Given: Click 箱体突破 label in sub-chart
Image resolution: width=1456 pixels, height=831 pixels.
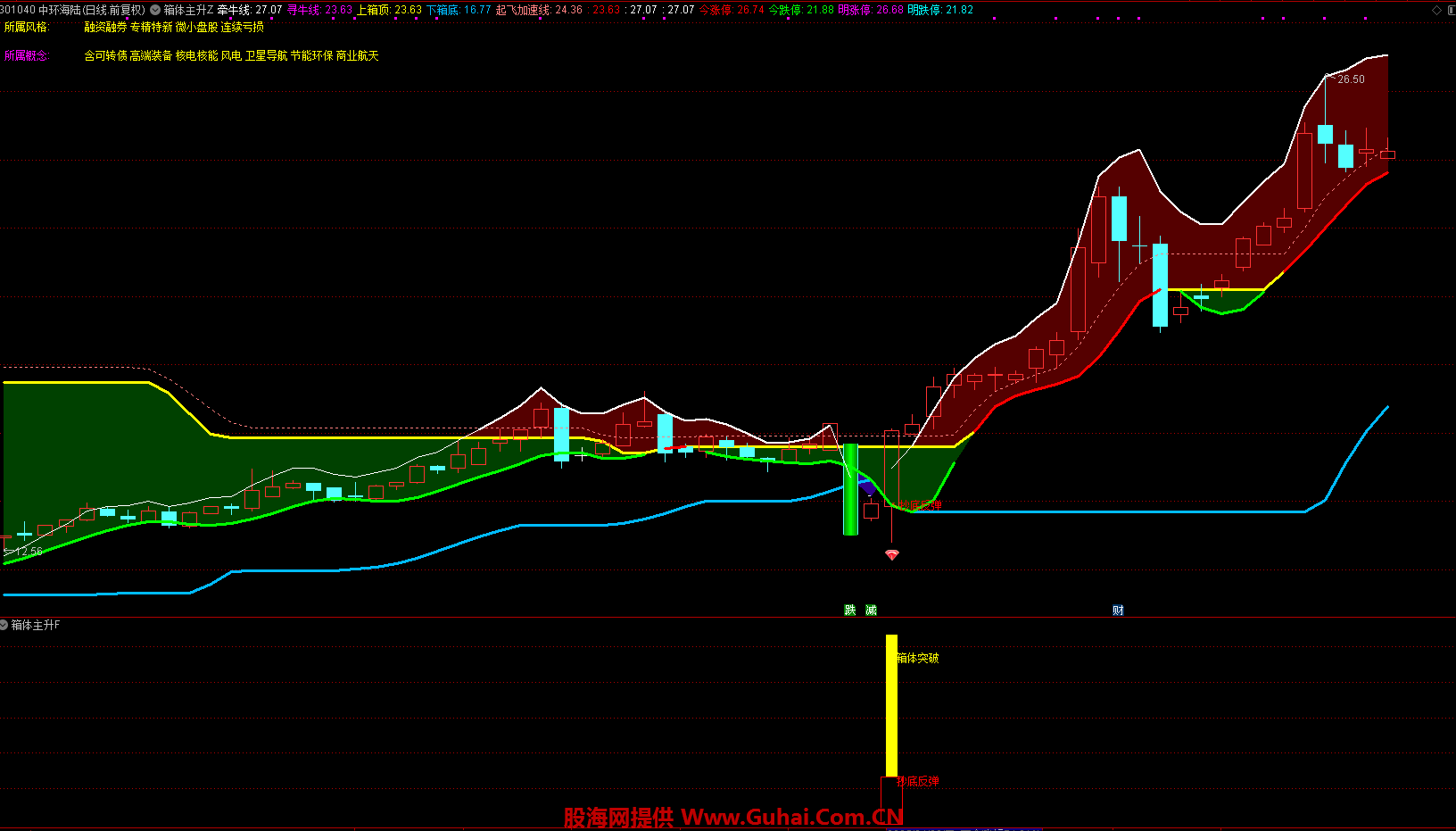Looking at the screenshot, I should point(917,658).
